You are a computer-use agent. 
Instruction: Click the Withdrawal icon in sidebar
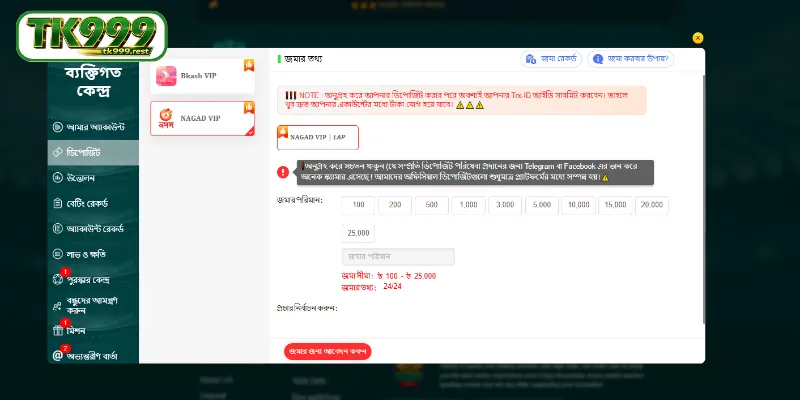[x=58, y=178]
